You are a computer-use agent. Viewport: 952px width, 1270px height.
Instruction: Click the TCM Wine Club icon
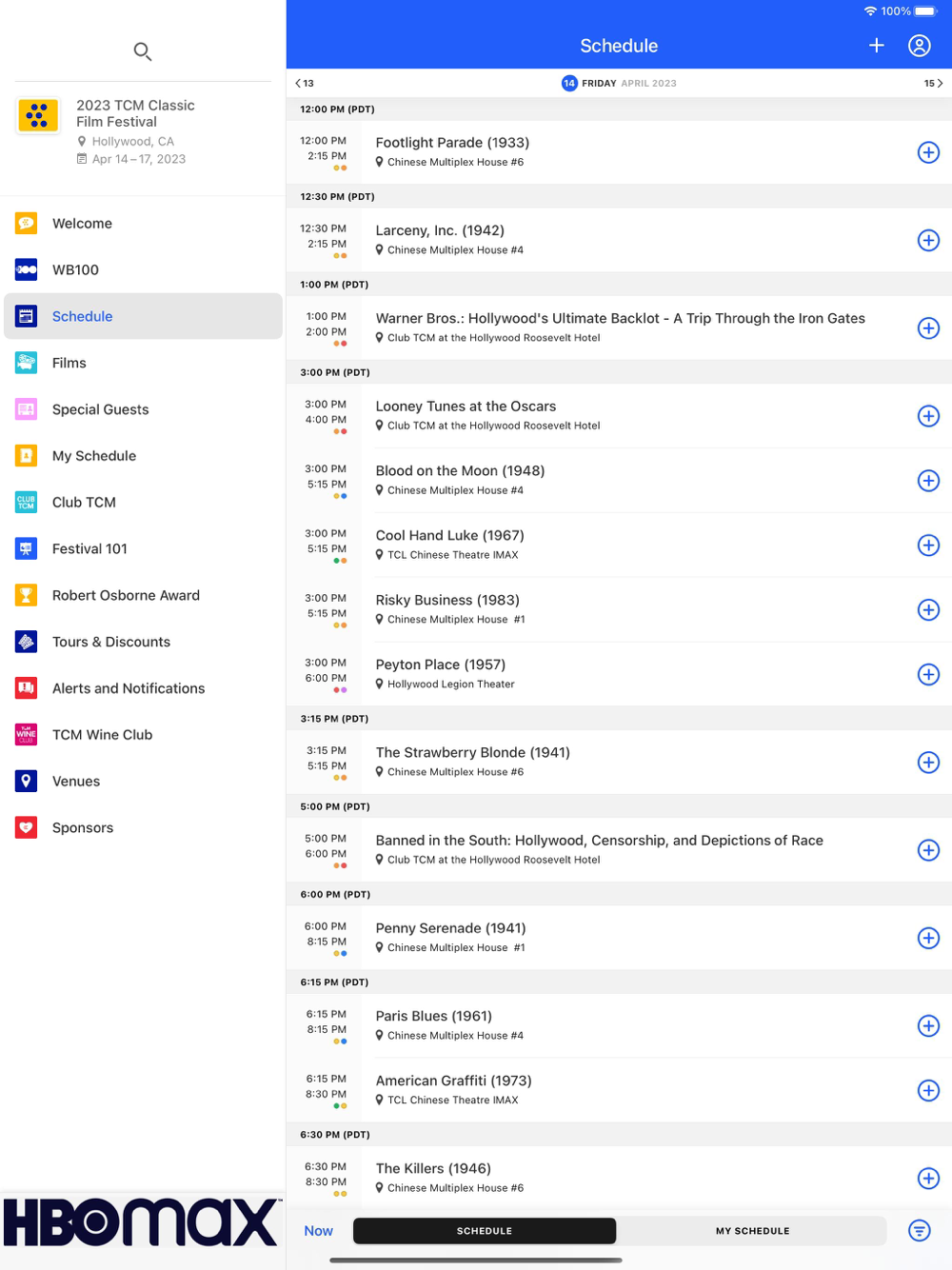27,734
